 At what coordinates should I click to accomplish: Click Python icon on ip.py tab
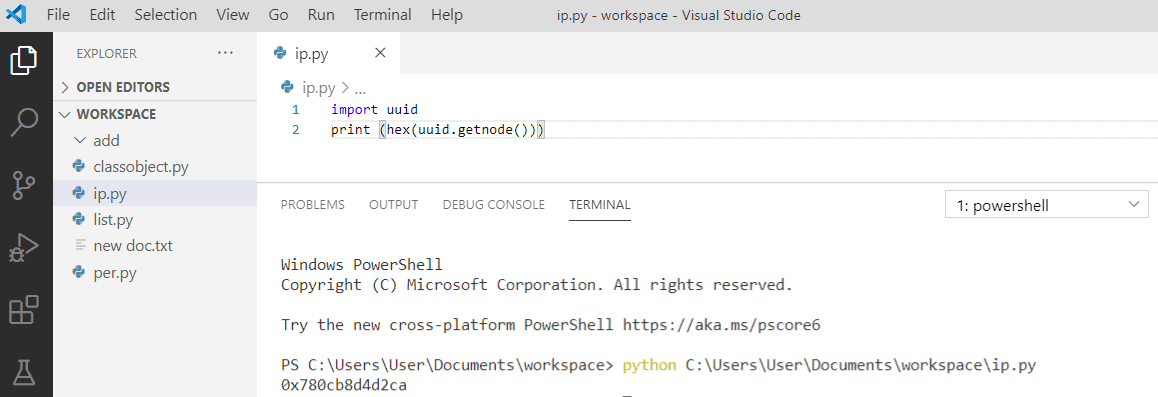(x=280, y=53)
